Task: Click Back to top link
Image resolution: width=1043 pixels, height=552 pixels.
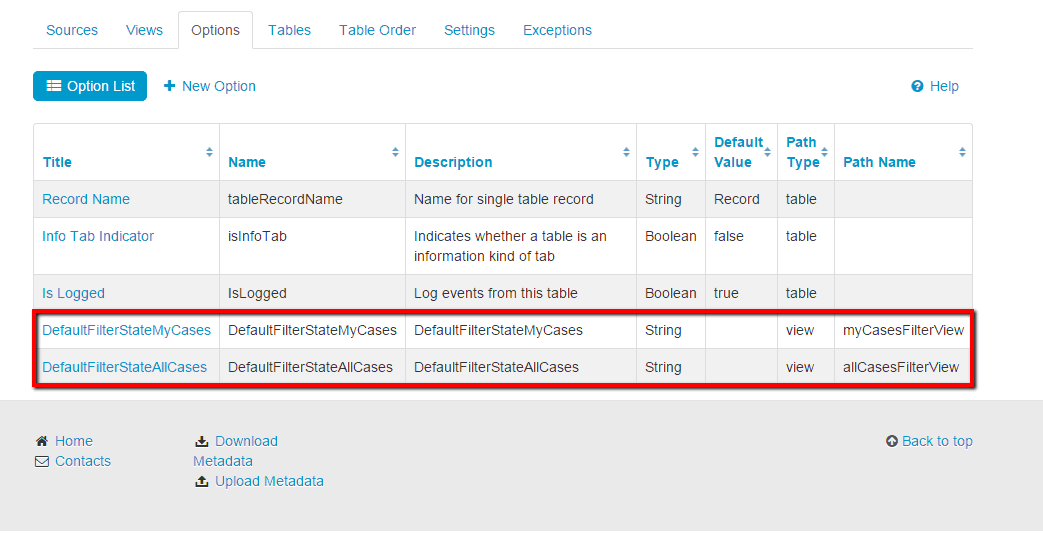Action: pyautogui.click(x=936, y=441)
